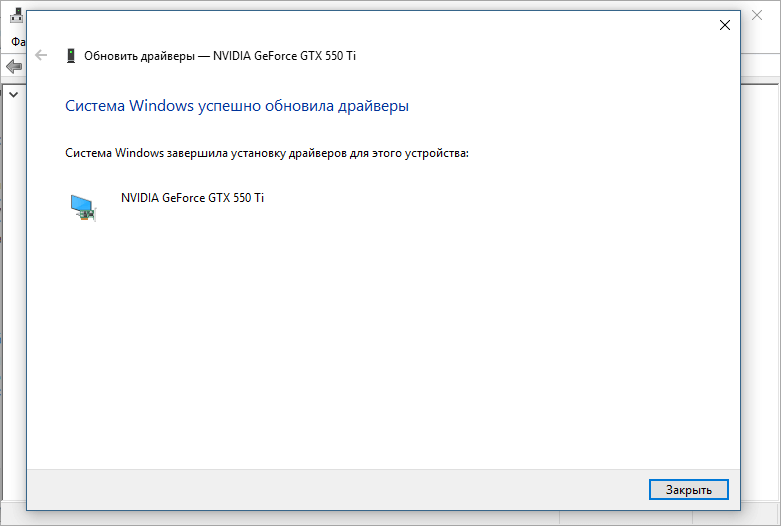Click the display adapter icon beside NVIDIA GeForce

tap(83, 208)
